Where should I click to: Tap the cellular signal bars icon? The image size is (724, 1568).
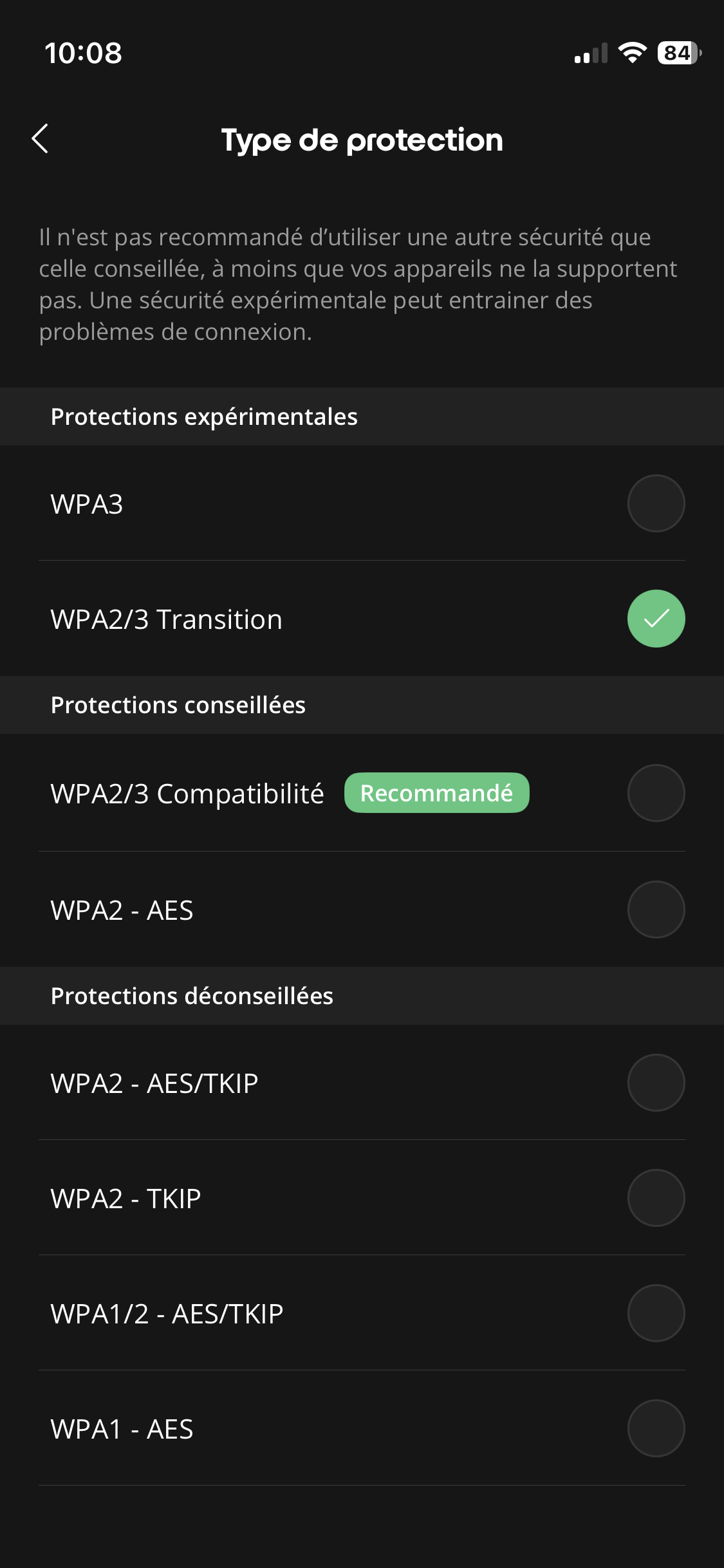click(x=591, y=53)
